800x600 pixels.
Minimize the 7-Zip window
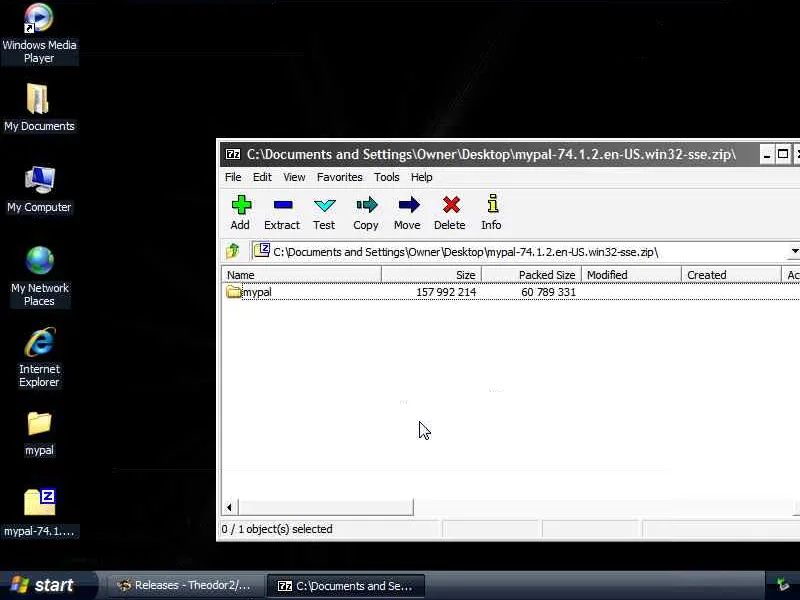pos(767,155)
